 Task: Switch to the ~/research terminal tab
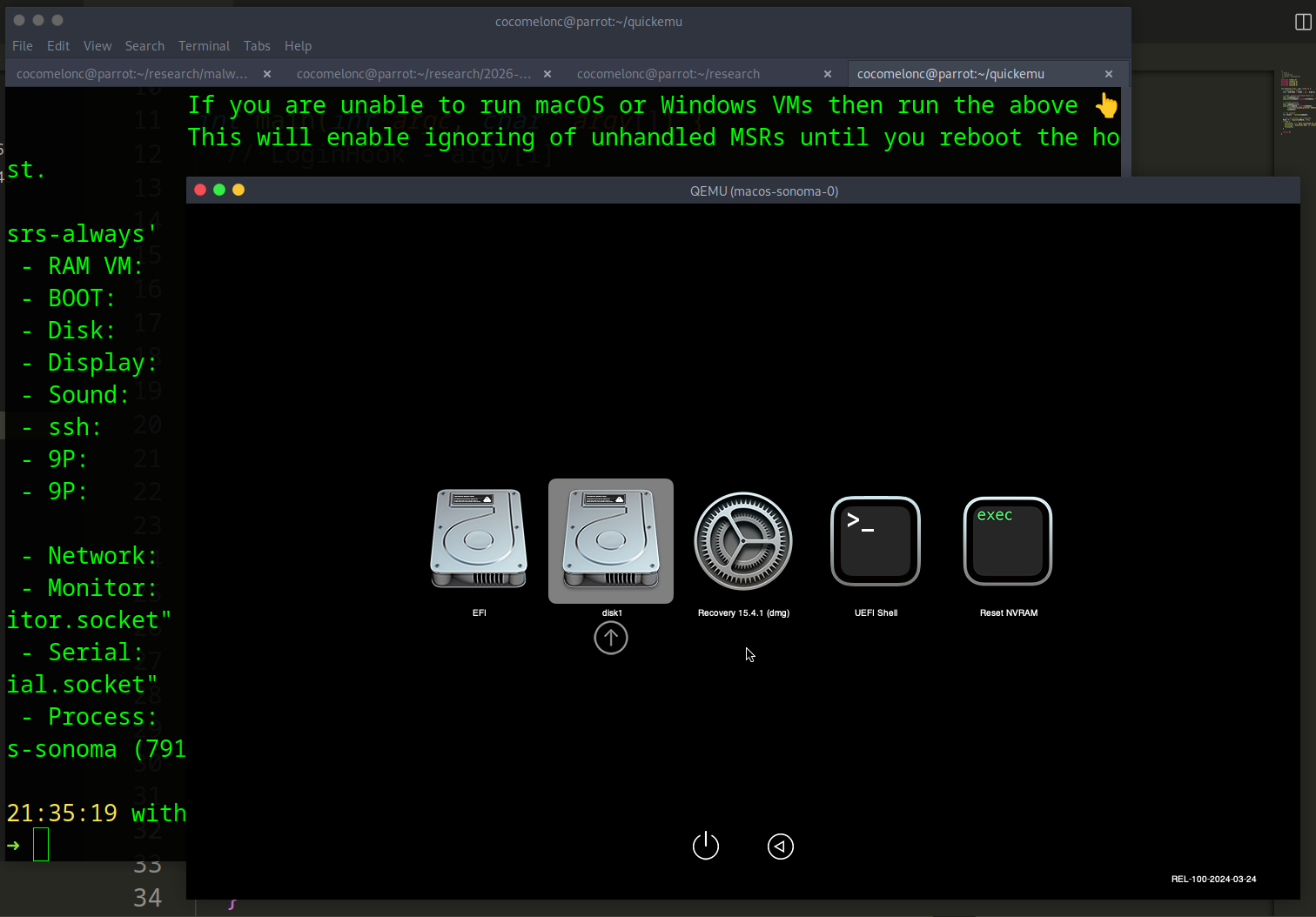[668, 74]
